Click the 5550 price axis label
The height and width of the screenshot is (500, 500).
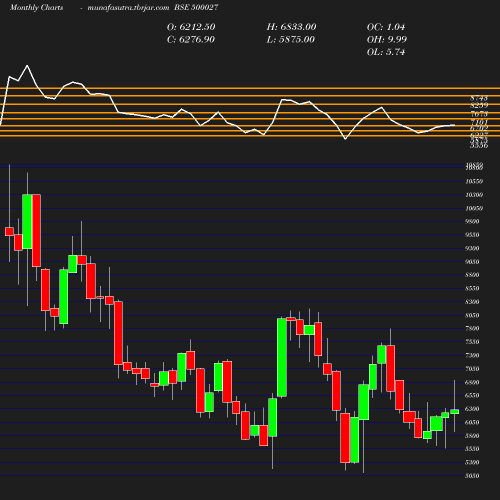(x=472, y=449)
